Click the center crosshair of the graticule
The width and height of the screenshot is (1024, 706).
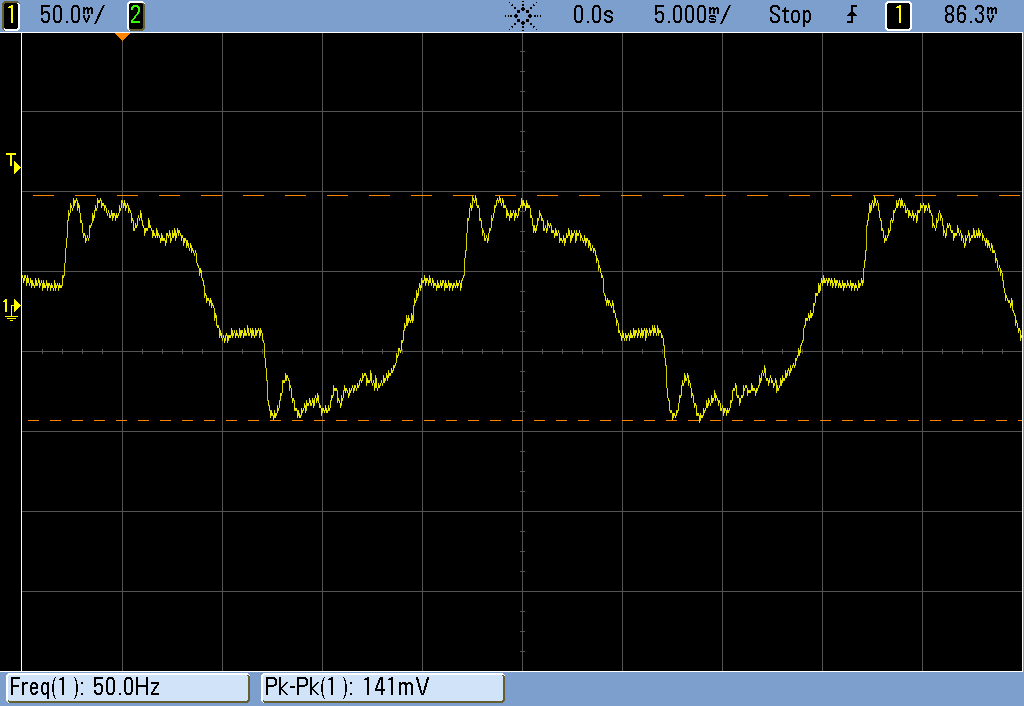522,351
